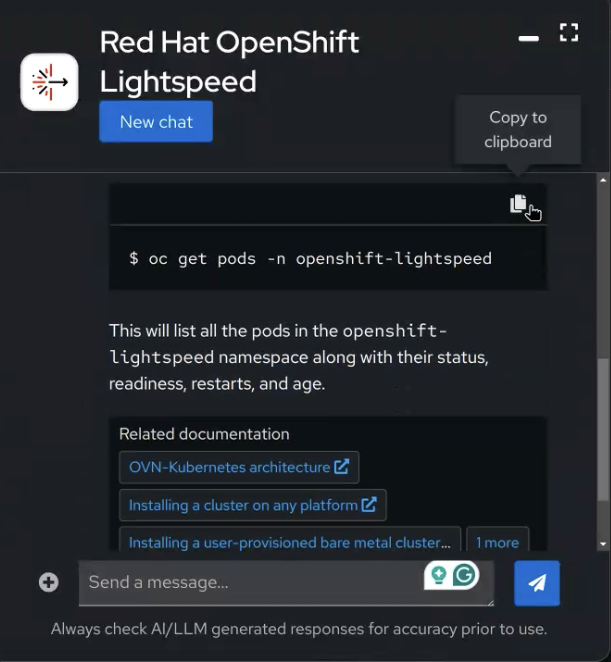611x662 pixels.
Task: Focus the Send a message input field
Action: pyautogui.click(x=250, y=582)
